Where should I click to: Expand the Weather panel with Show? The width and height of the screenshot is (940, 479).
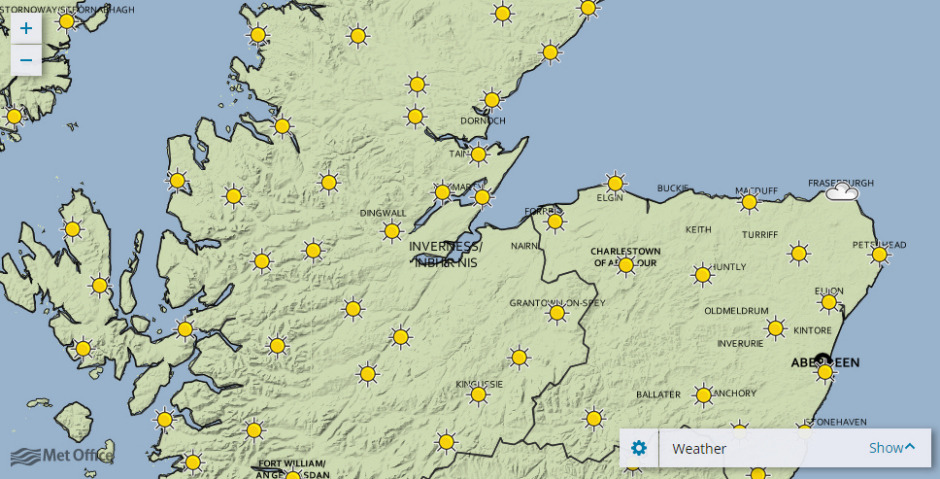pyautogui.click(x=892, y=448)
